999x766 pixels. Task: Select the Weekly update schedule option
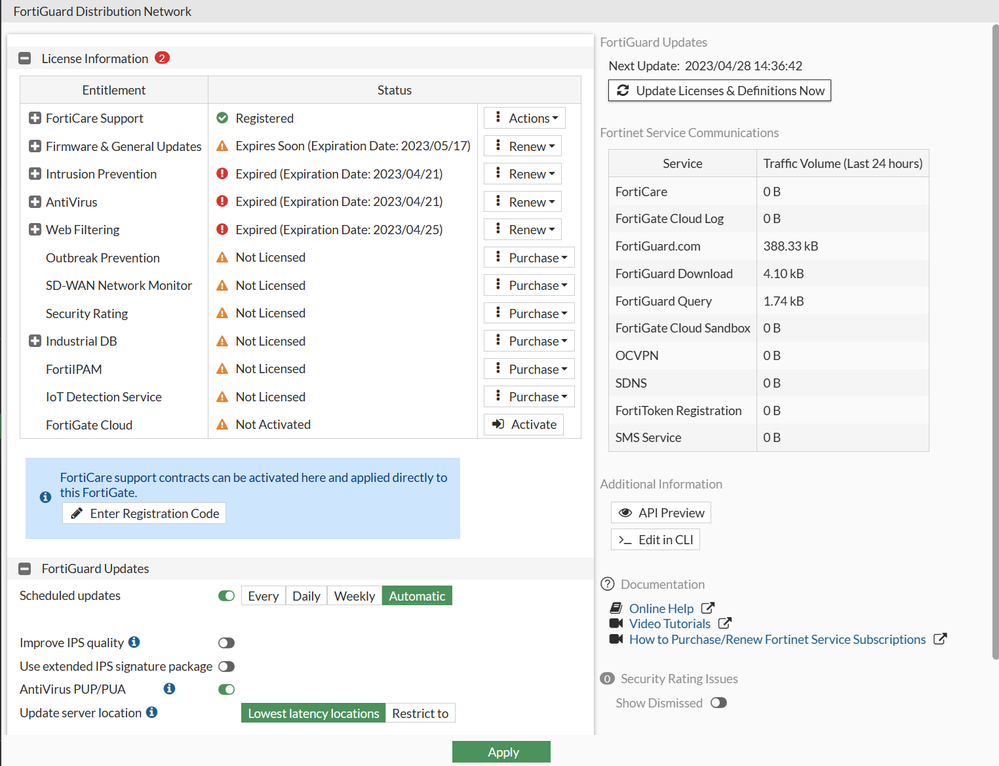[x=355, y=596]
